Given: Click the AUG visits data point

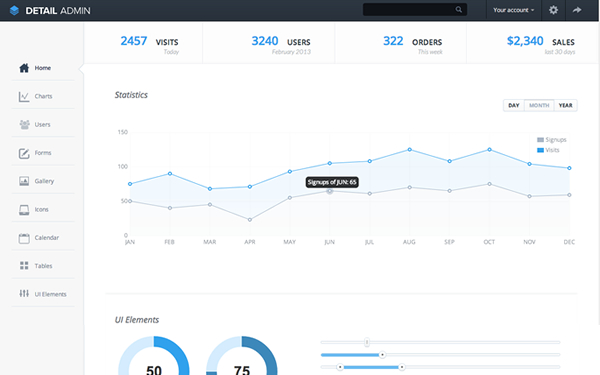Looking at the screenshot, I should tap(409, 150).
